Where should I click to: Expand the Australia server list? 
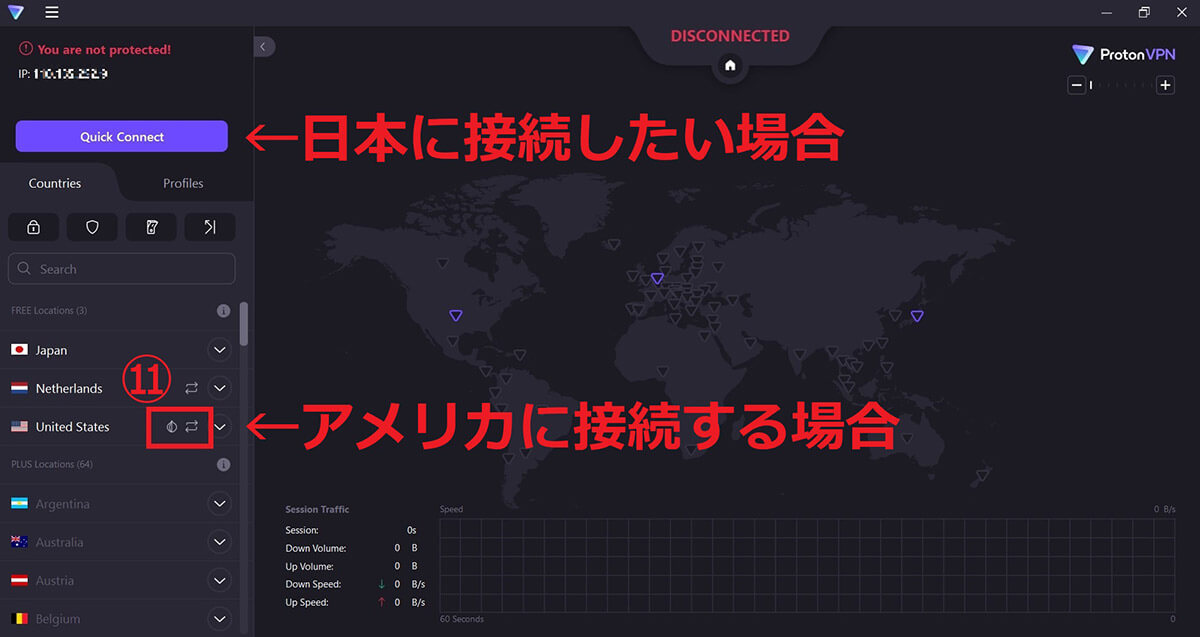tap(219, 542)
